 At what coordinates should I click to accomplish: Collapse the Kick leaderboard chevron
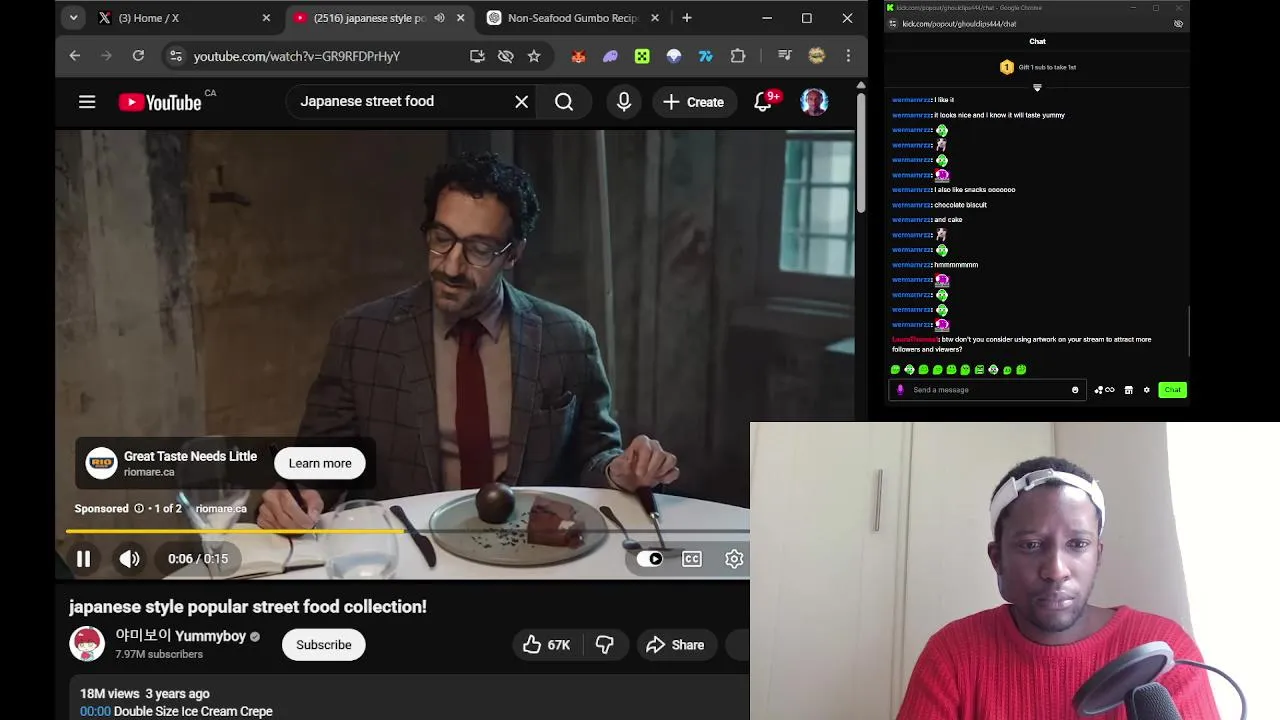coord(1037,88)
